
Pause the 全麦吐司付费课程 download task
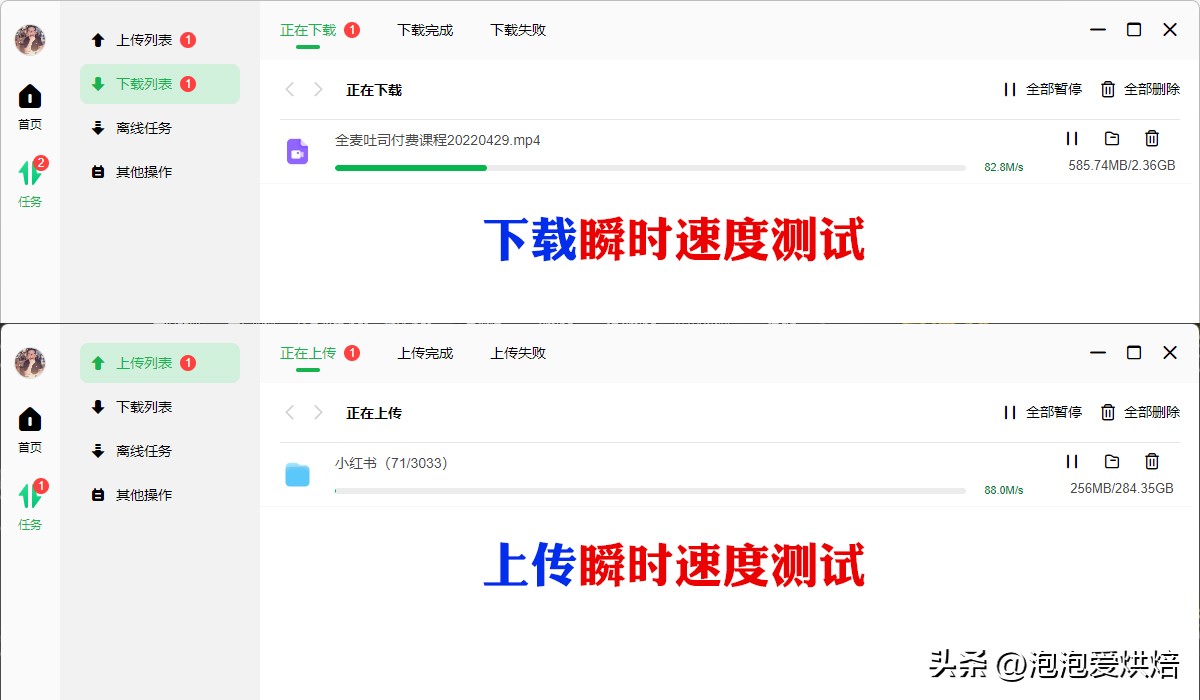point(1072,138)
